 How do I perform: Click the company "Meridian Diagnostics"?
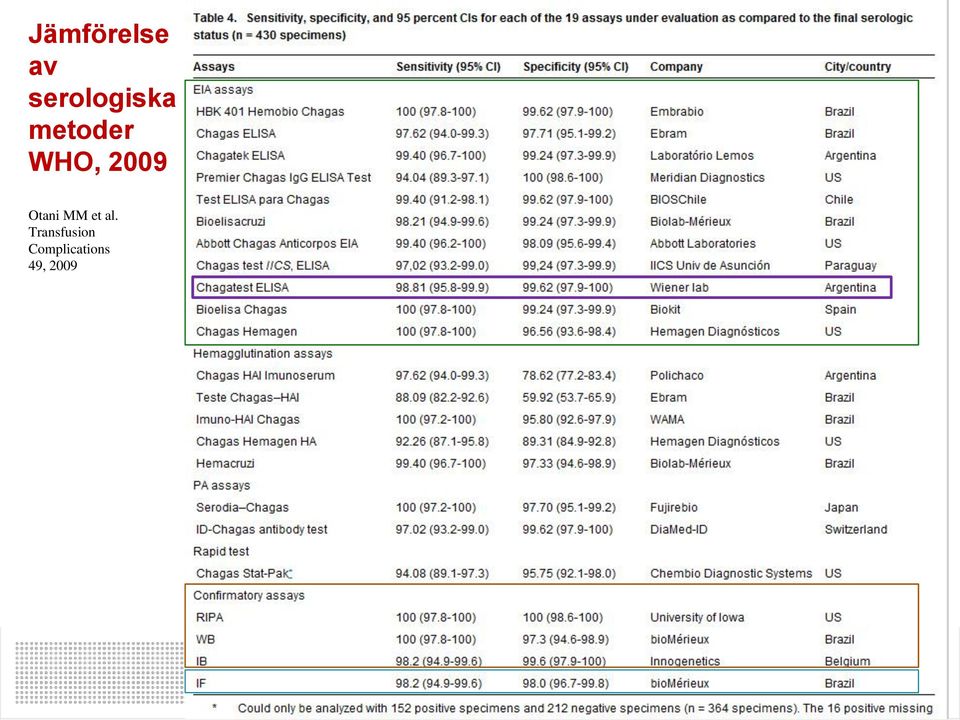tap(707, 178)
